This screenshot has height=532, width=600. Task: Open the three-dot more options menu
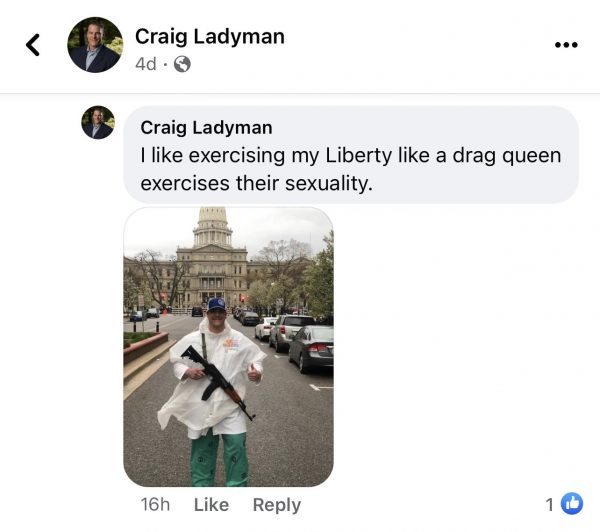click(x=566, y=45)
